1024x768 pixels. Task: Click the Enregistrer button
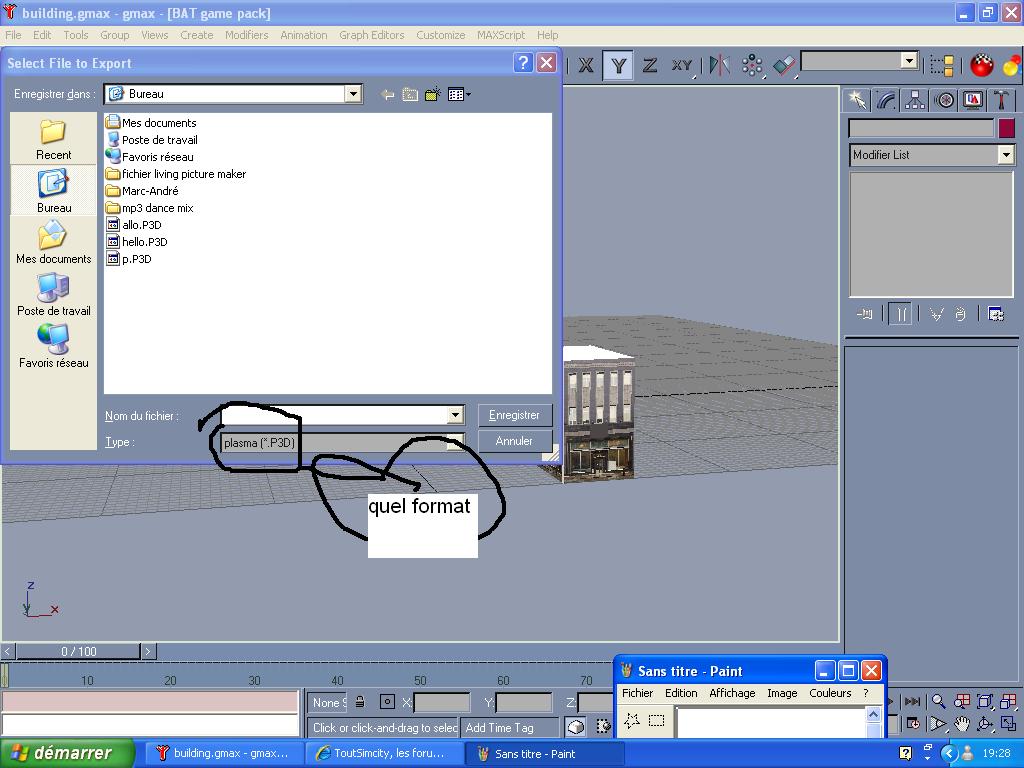(514, 415)
